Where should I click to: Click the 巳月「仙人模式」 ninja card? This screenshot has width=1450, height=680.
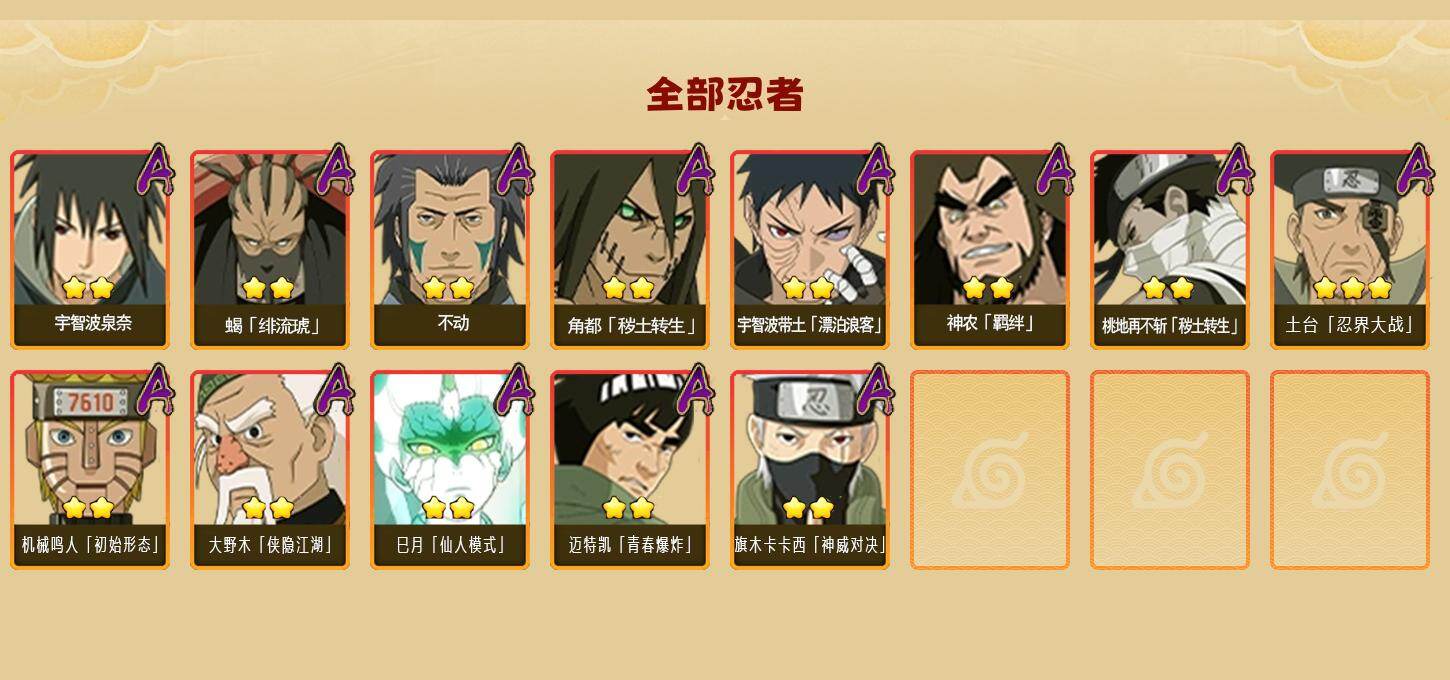pyautogui.click(x=450, y=470)
